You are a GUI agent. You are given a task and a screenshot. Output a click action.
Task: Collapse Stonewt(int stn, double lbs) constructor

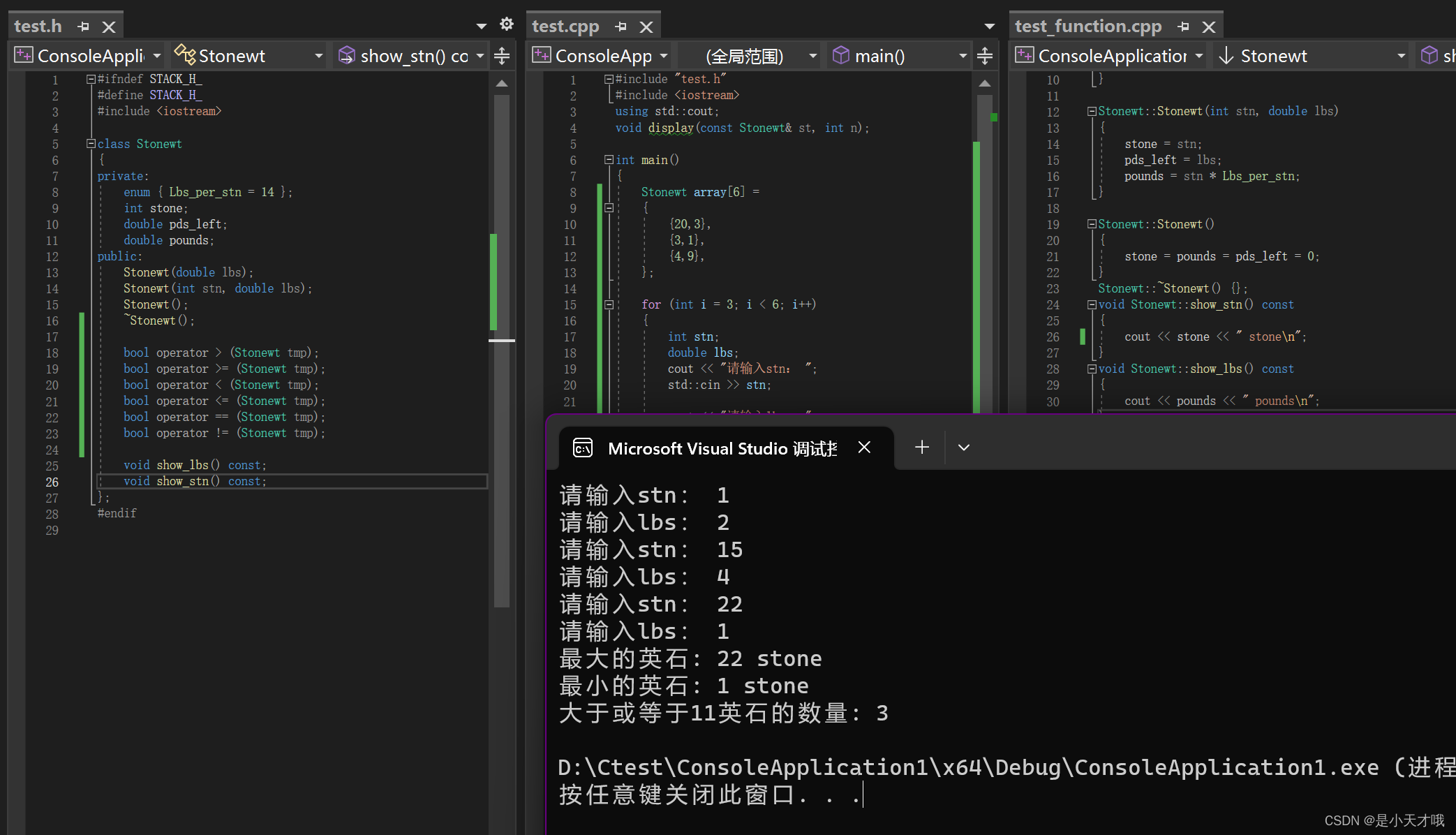pos(1092,112)
